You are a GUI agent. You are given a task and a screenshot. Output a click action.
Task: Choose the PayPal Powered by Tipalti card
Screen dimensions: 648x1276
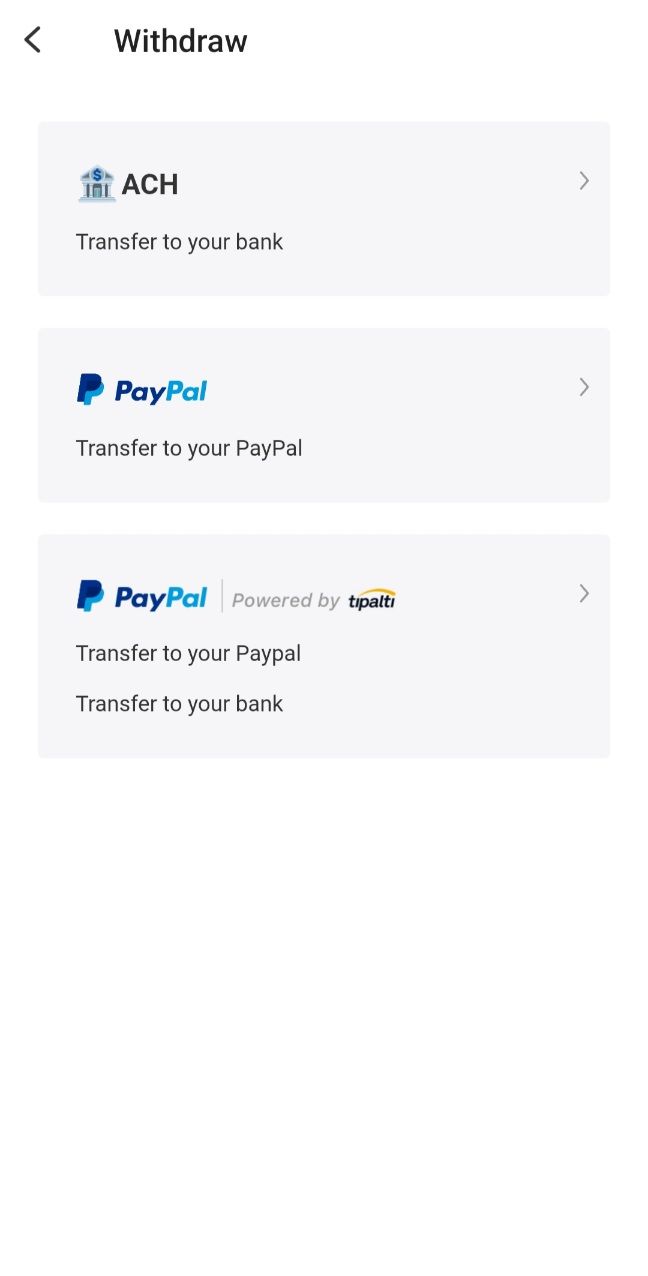(x=324, y=646)
